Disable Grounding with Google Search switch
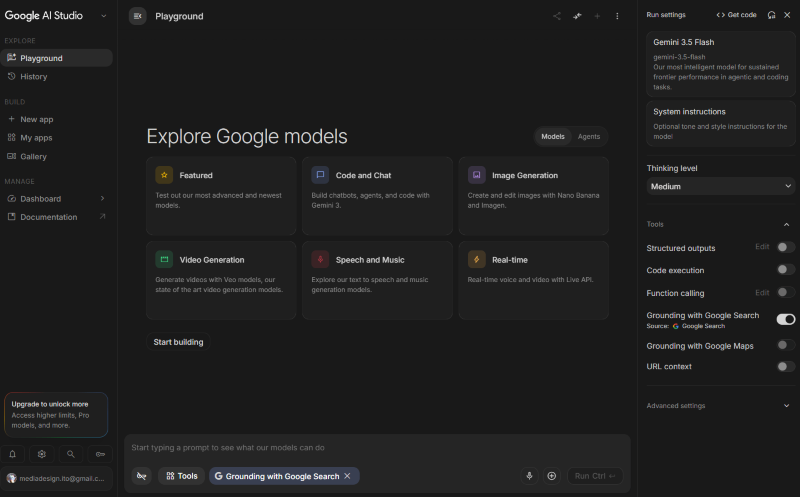 [786, 319]
